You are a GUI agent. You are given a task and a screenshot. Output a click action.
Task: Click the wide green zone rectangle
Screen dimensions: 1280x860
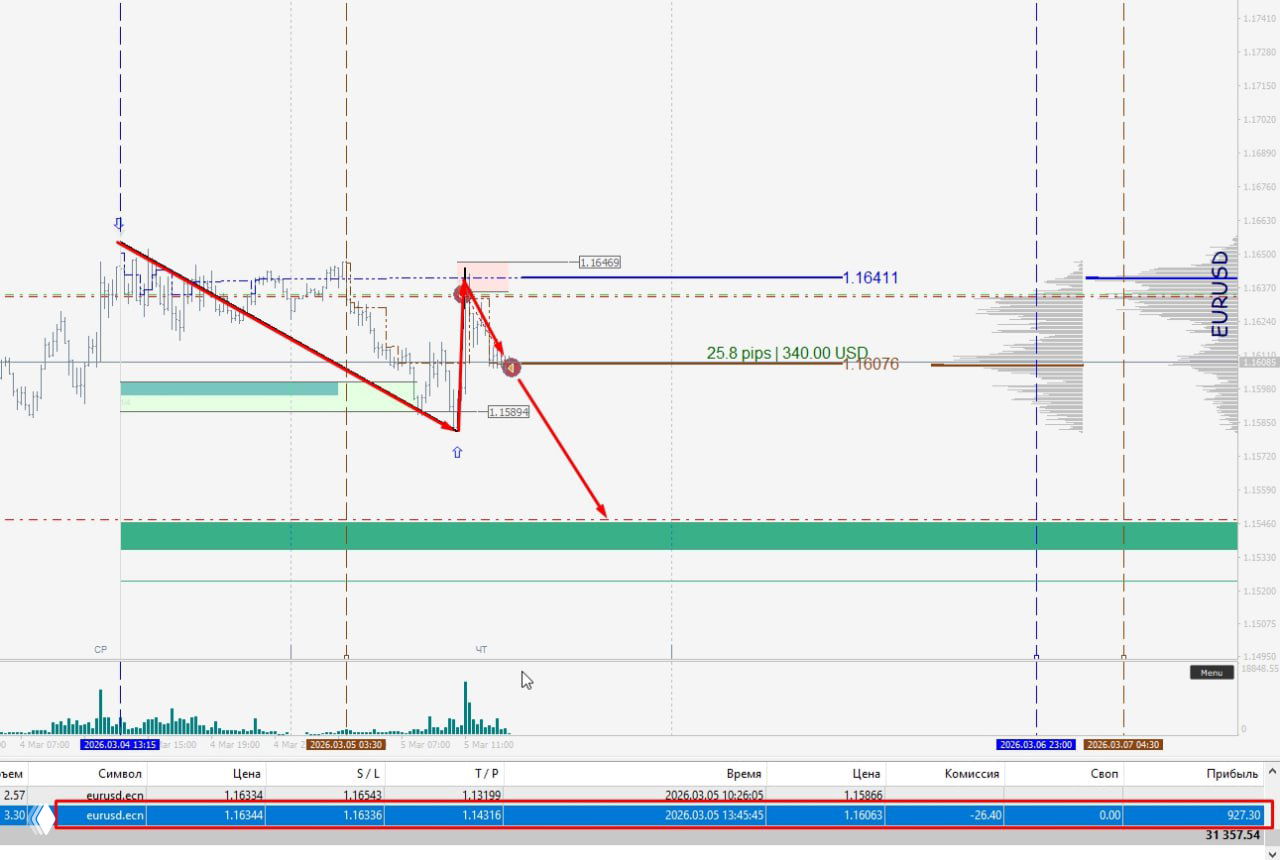pyautogui.click(x=678, y=535)
